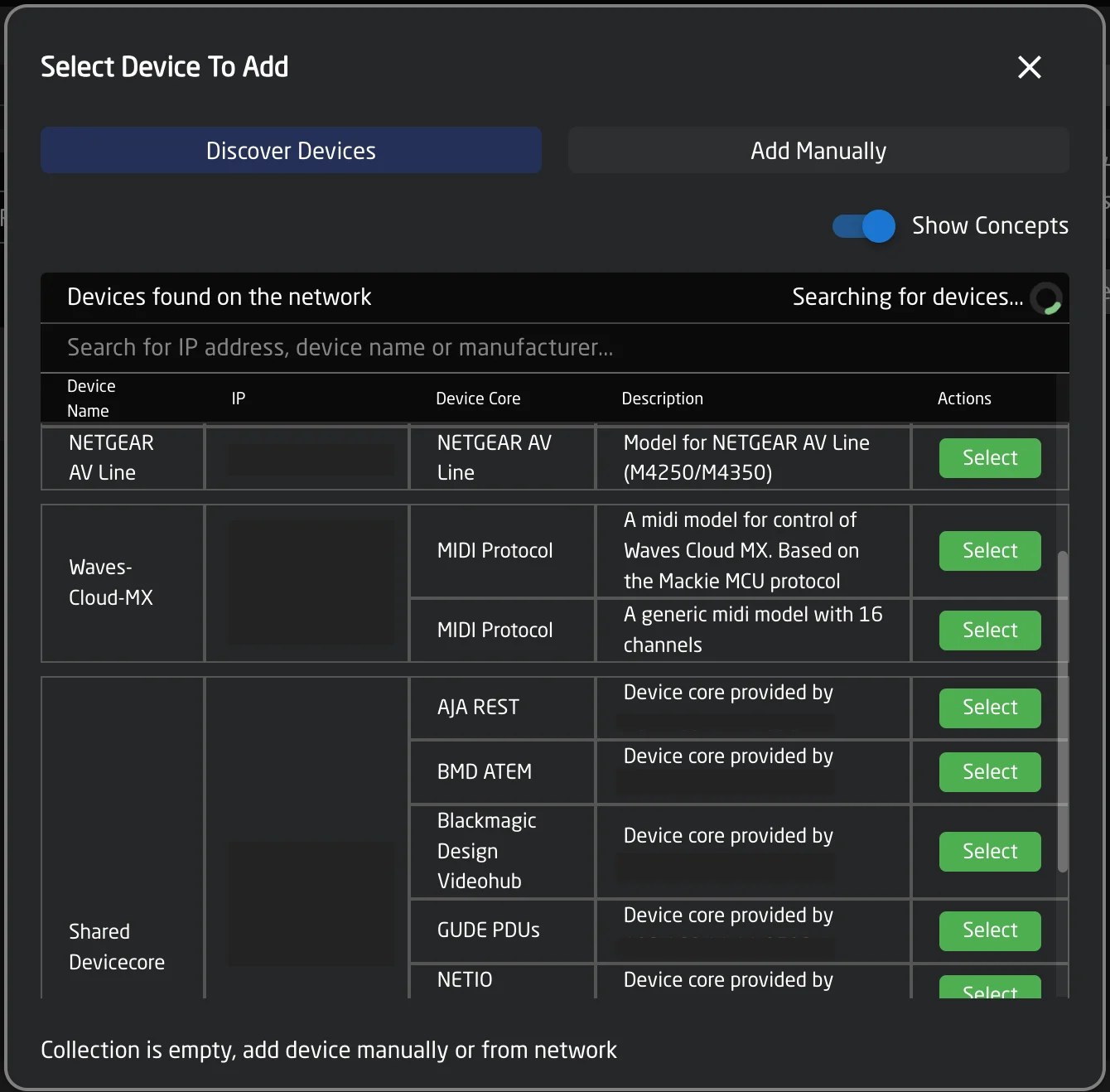Click the NETGEAR AV Line name cell

[123, 457]
